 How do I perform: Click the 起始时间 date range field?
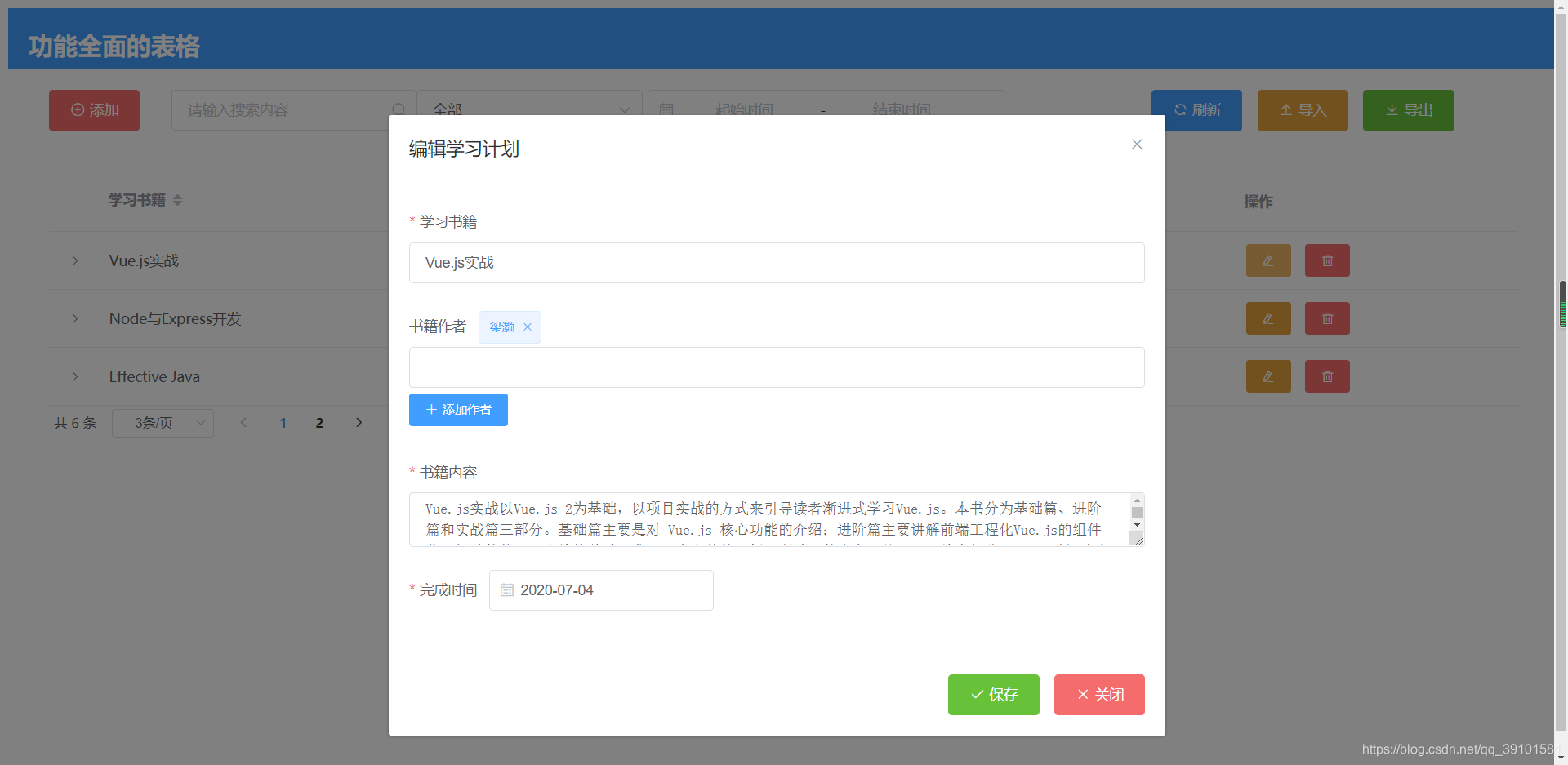click(x=744, y=110)
